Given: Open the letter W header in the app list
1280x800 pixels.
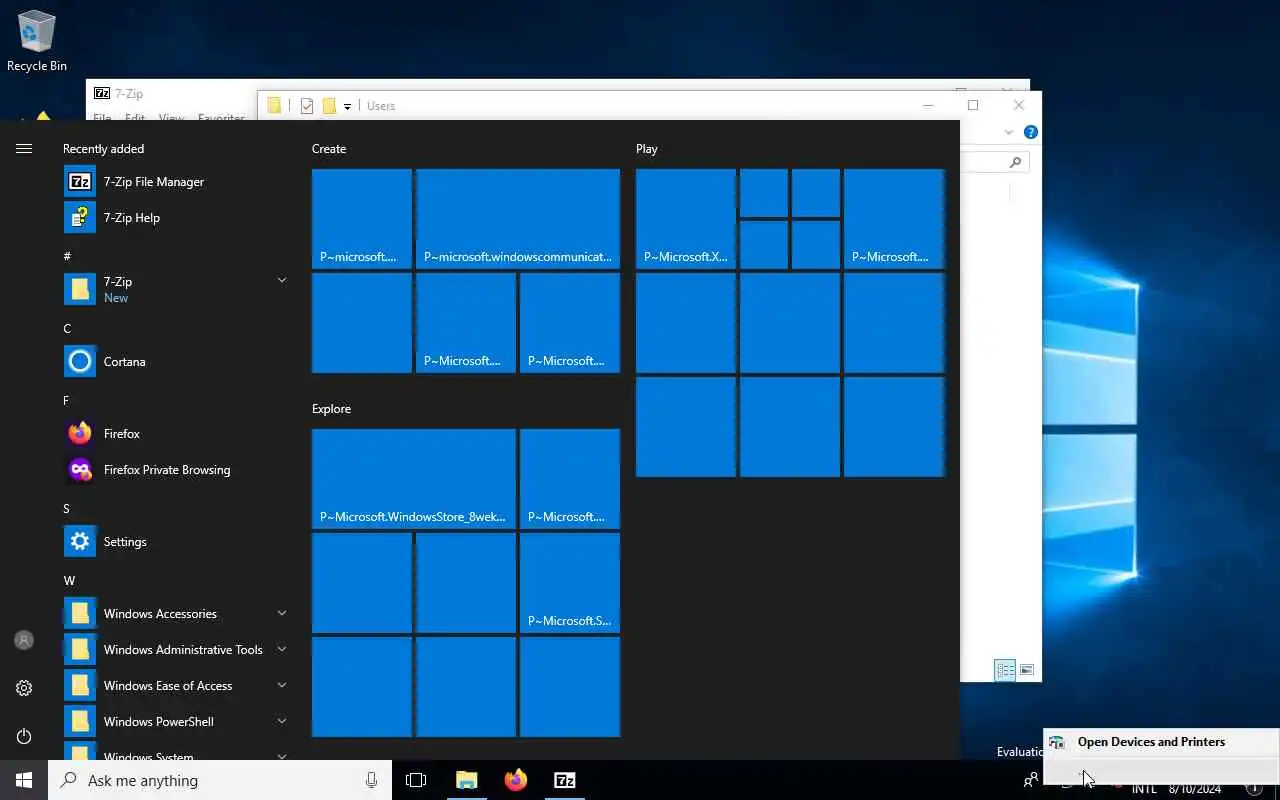Looking at the screenshot, I should click(x=69, y=581).
